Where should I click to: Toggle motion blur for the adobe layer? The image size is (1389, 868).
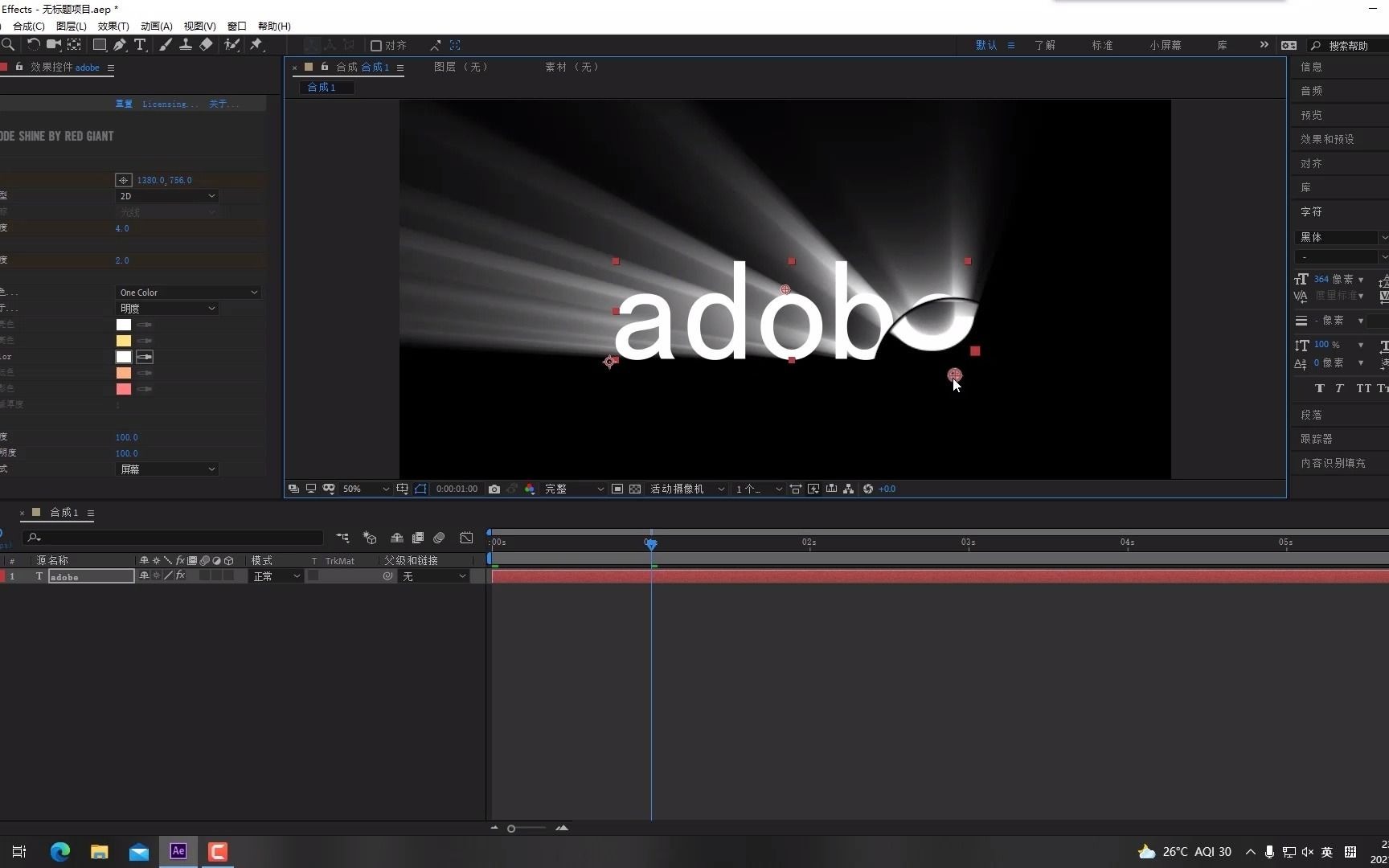click(x=205, y=576)
